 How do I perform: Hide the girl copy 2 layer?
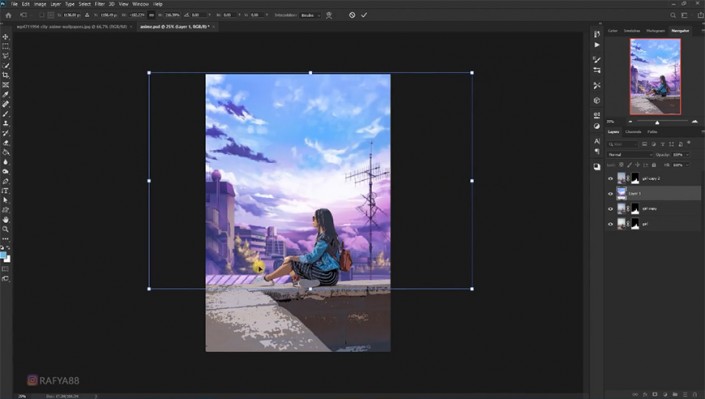coord(610,179)
